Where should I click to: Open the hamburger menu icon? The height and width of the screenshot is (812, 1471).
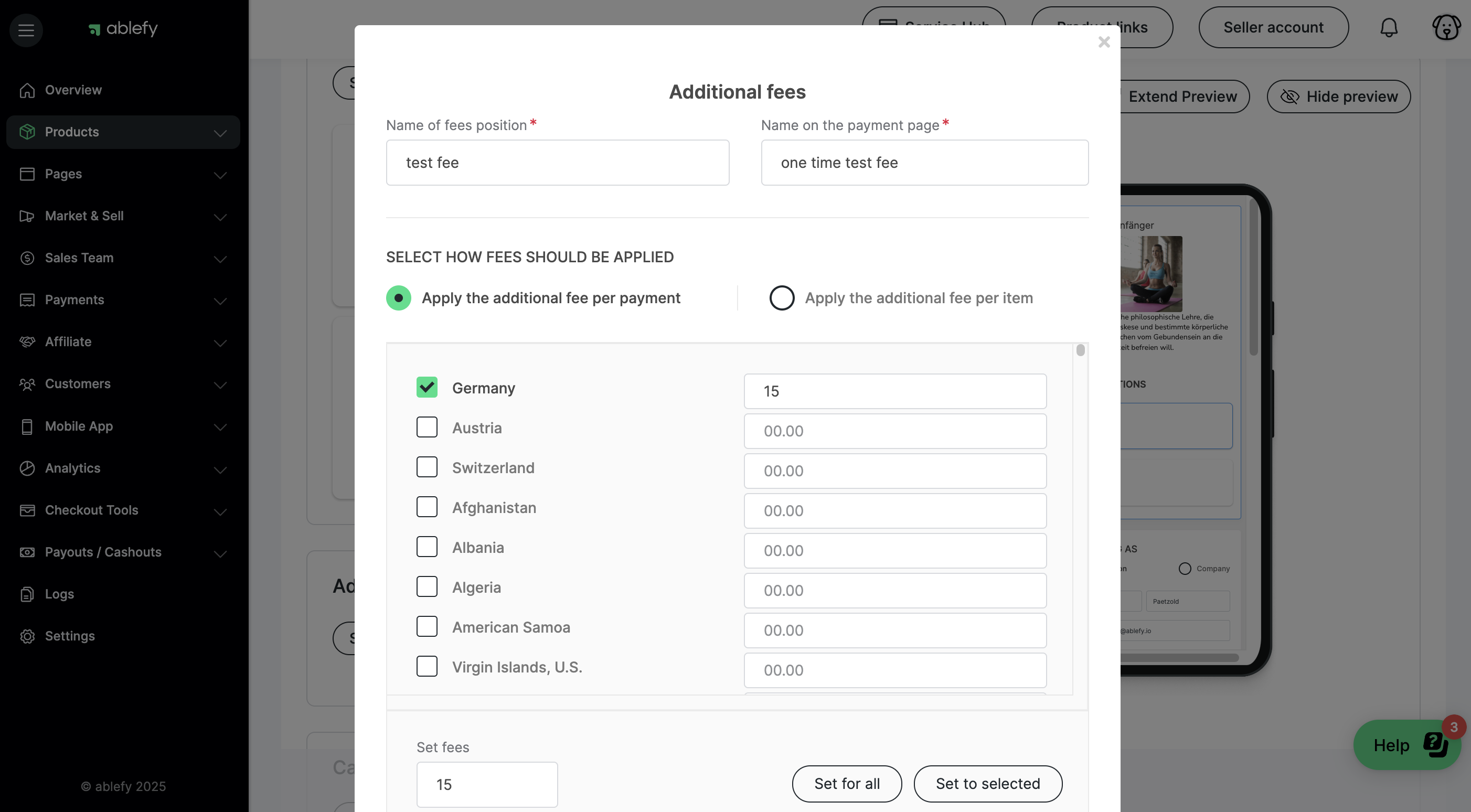26,30
